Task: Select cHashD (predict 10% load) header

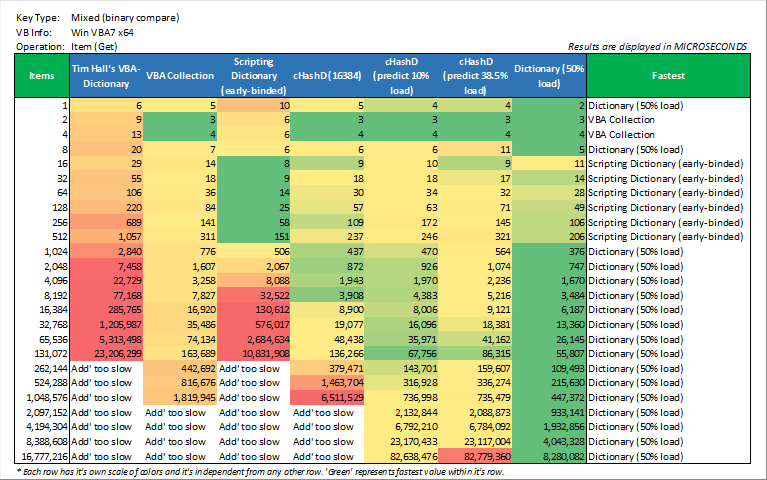Action: point(401,75)
